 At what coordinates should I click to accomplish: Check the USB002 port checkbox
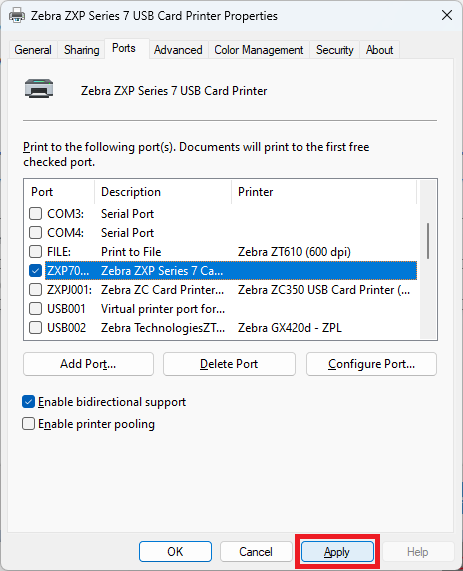35,328
